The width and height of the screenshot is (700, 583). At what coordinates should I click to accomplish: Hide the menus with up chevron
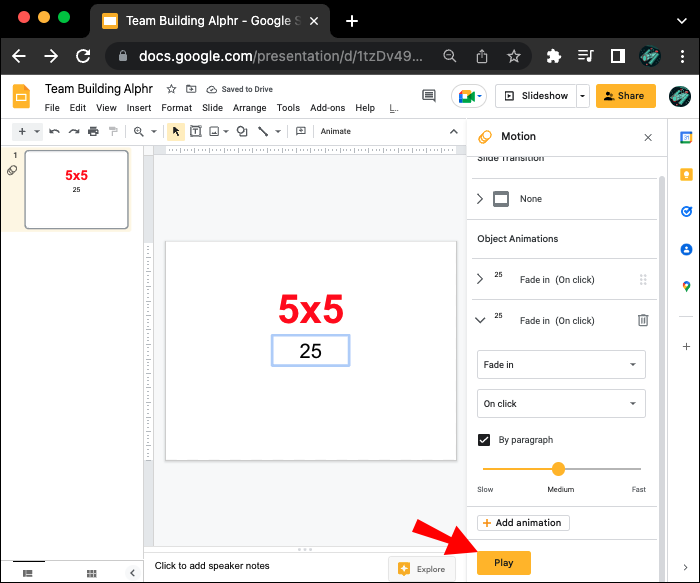(x=453, y=131)
